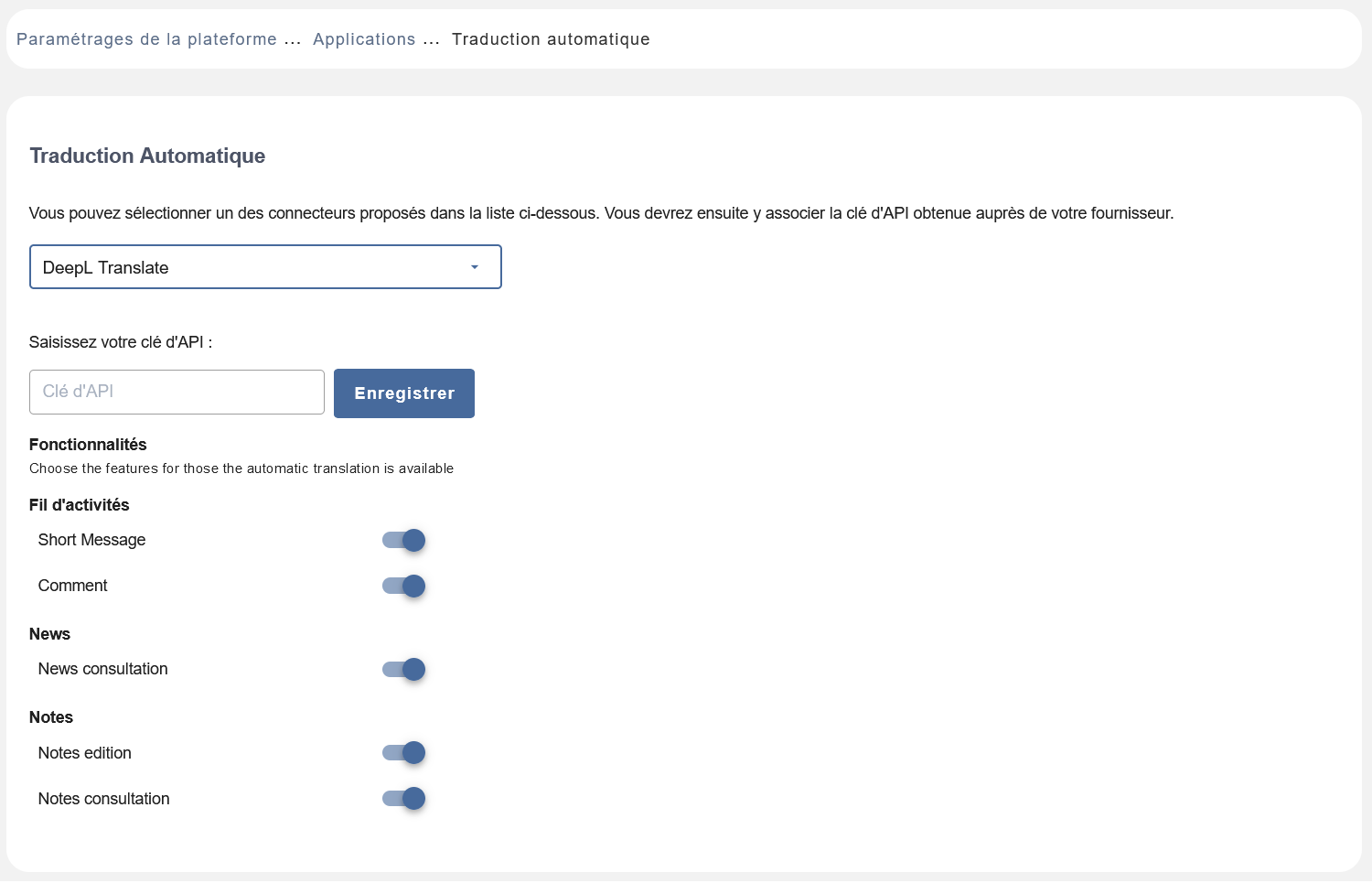Image resolution: width=1372 pixels, height=883 pixels.
Task: Select the Notes edition label text
Action: (84, 753)
